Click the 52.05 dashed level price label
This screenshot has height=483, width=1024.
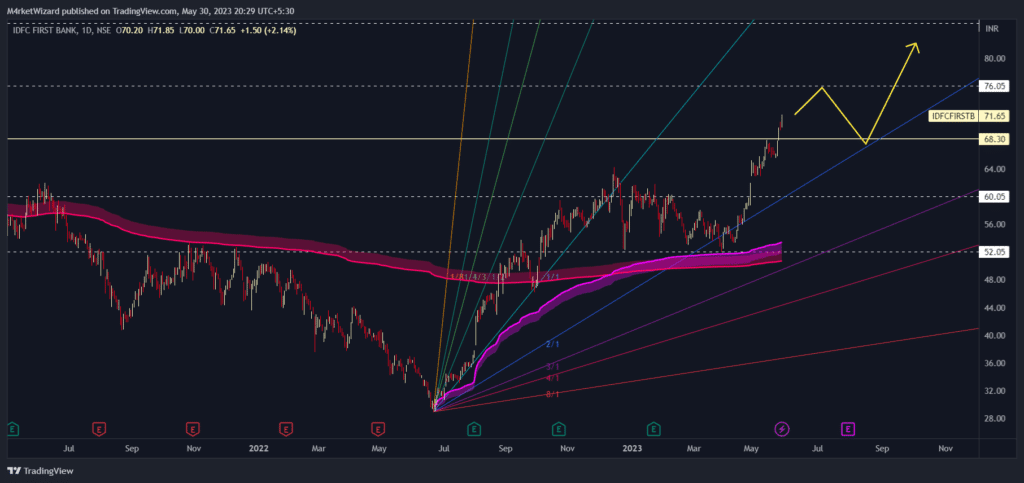(995, 252)
